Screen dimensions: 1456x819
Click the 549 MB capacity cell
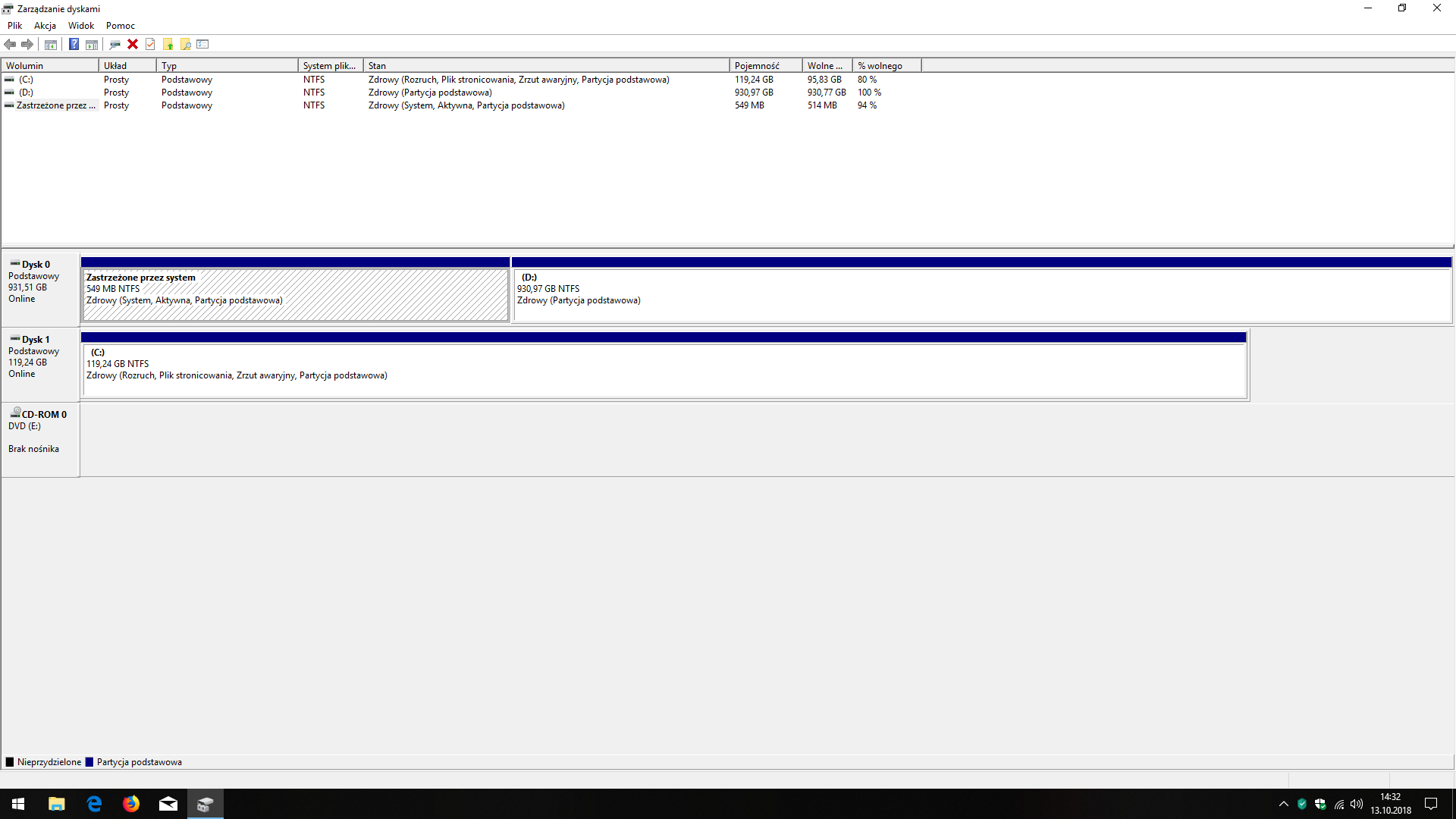(749, 105)
